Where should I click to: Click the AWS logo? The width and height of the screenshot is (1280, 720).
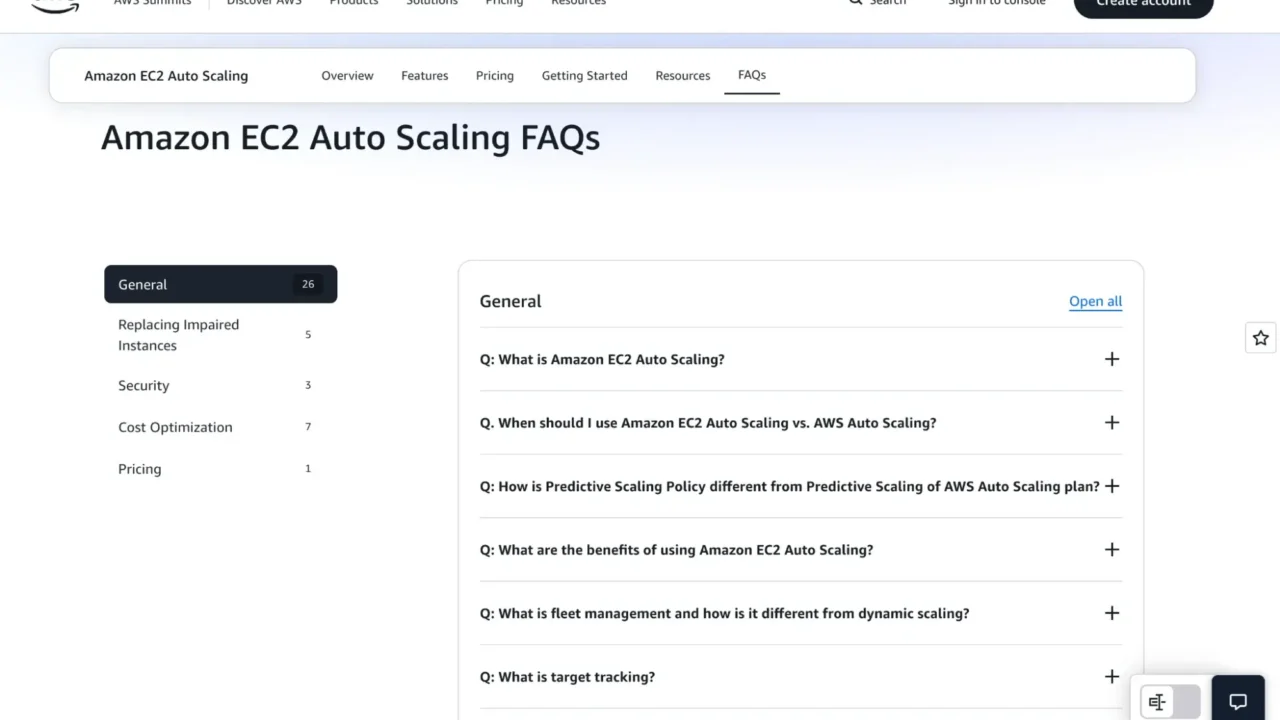click(x=55, y=6)
